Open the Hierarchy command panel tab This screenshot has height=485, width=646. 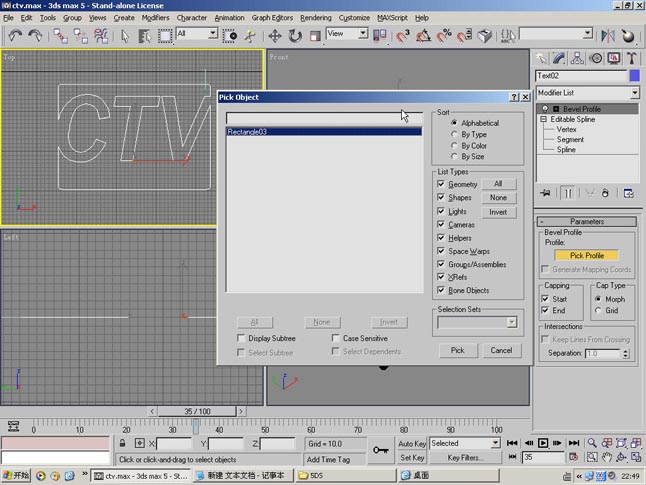click(577, 59)
